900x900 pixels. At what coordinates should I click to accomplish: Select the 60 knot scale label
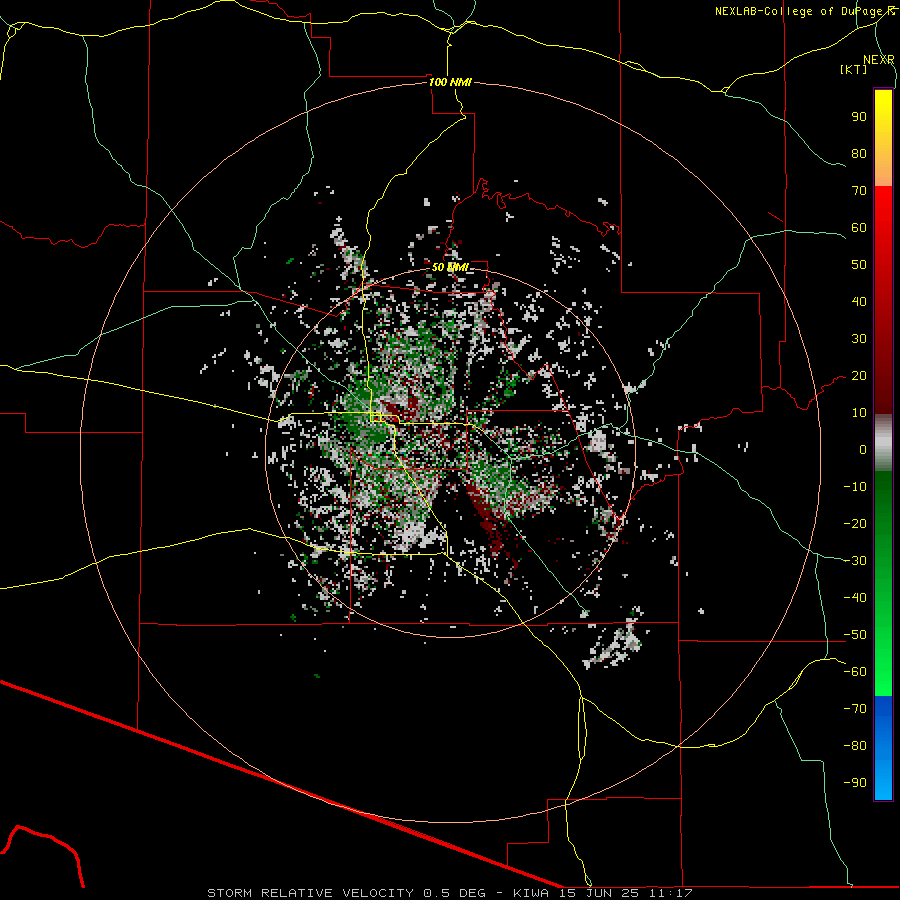point(859,228)
